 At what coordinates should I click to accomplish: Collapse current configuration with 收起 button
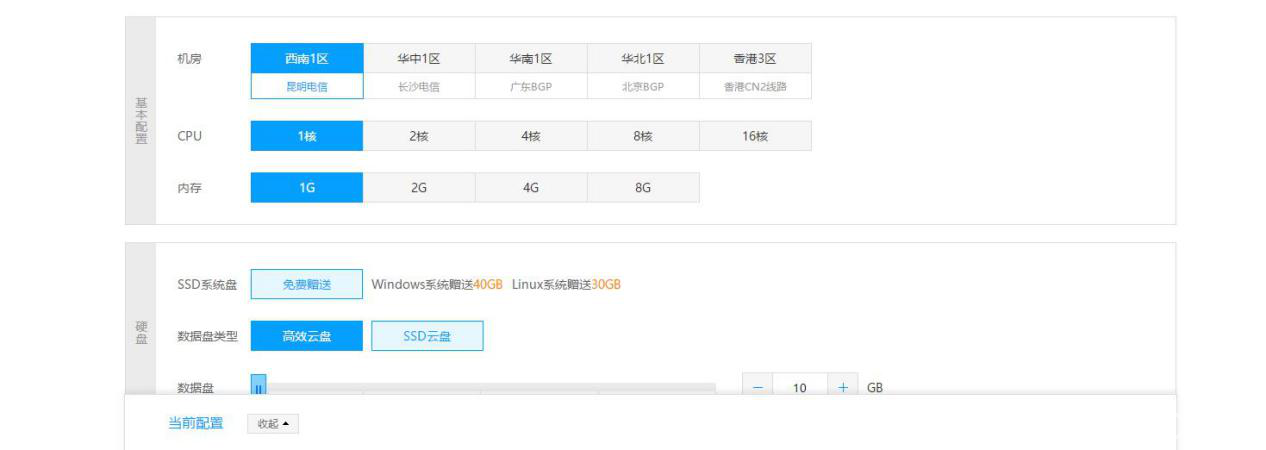[273, 424]
